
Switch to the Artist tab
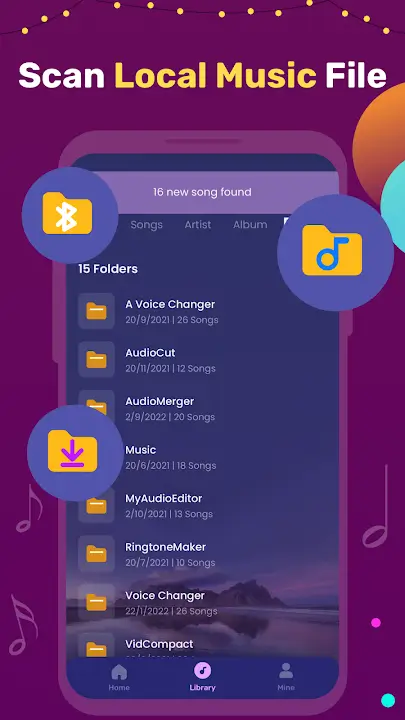198,225
